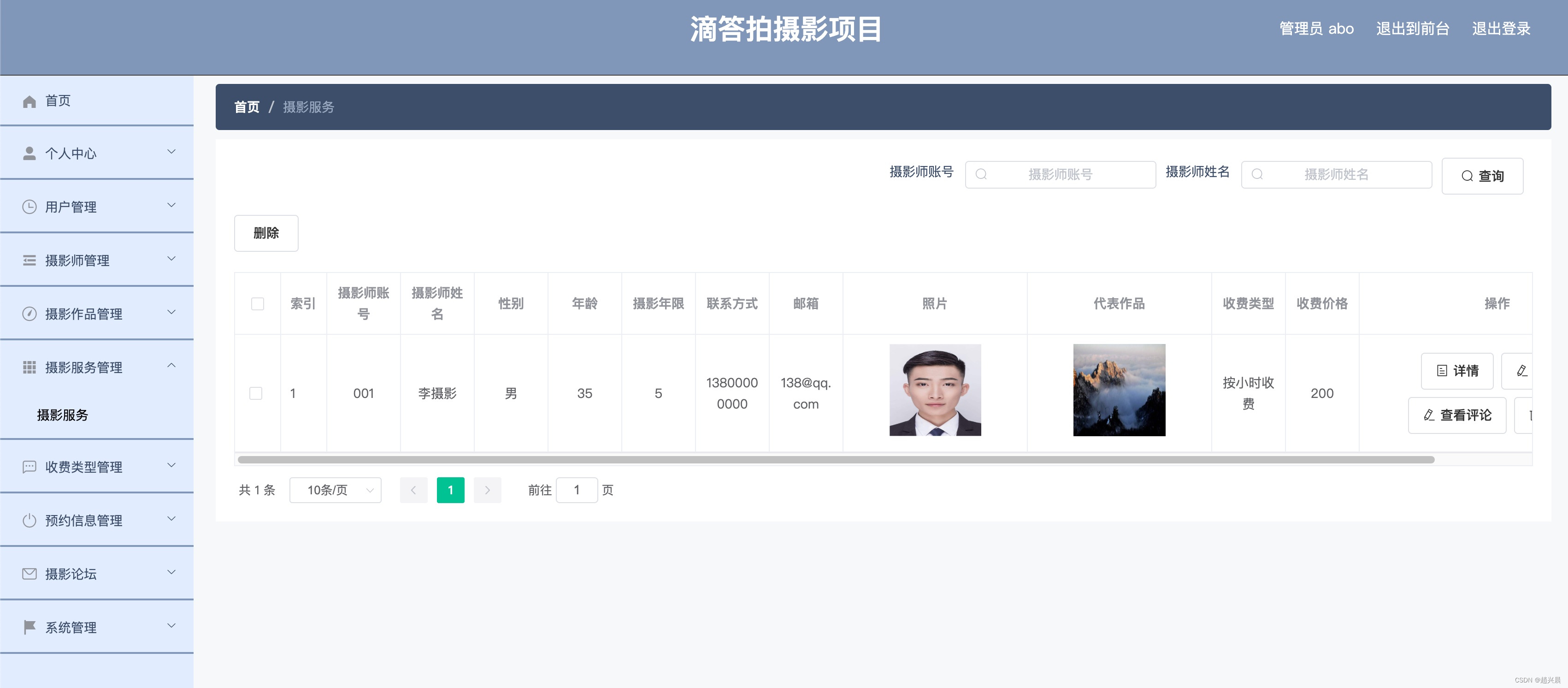Toggle the select-all checkbox in table header

click(258, 304)
